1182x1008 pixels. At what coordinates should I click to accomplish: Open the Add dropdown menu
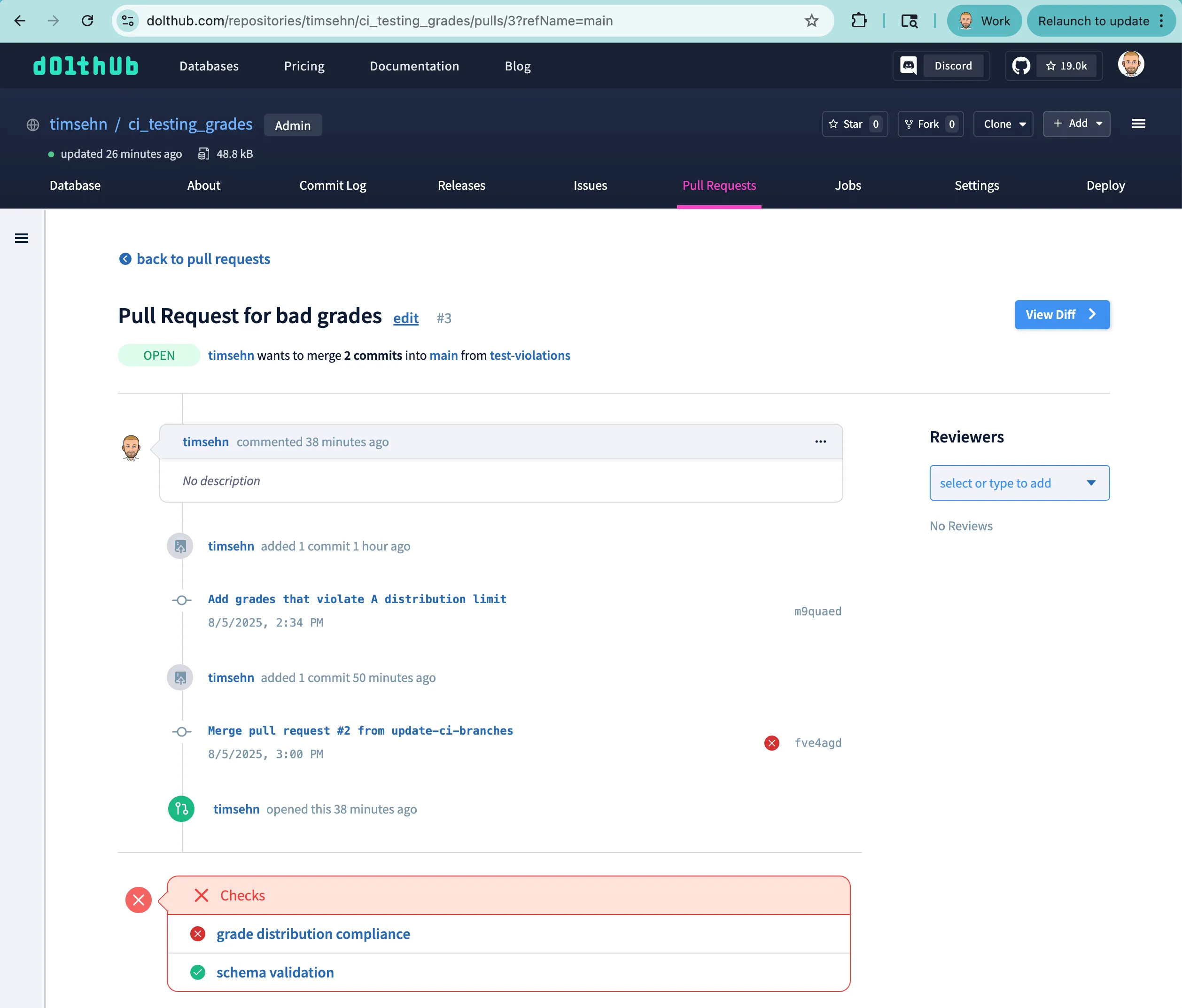(1076, 123)
